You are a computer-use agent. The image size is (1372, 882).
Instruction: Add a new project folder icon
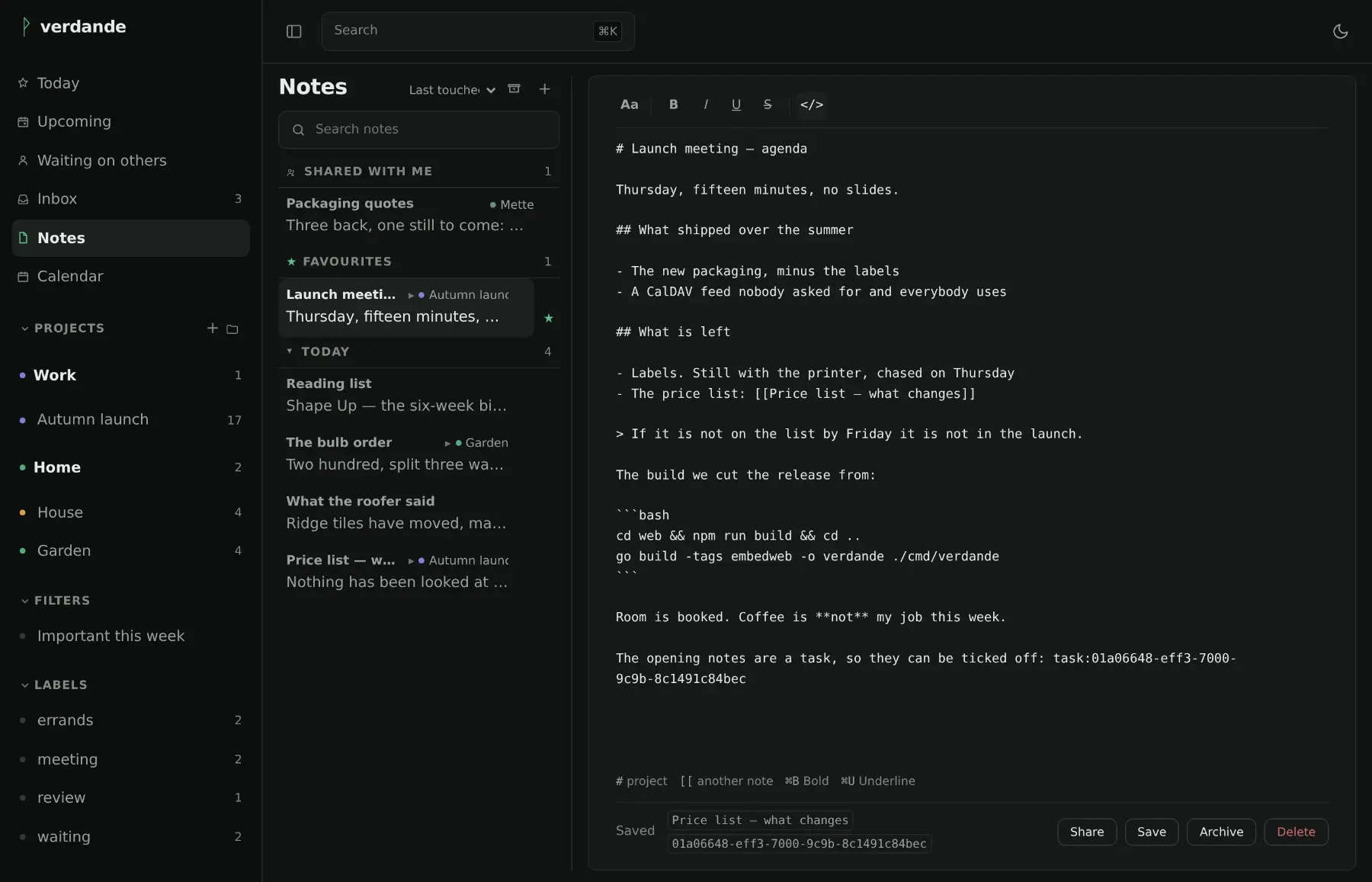coord(232,329)
